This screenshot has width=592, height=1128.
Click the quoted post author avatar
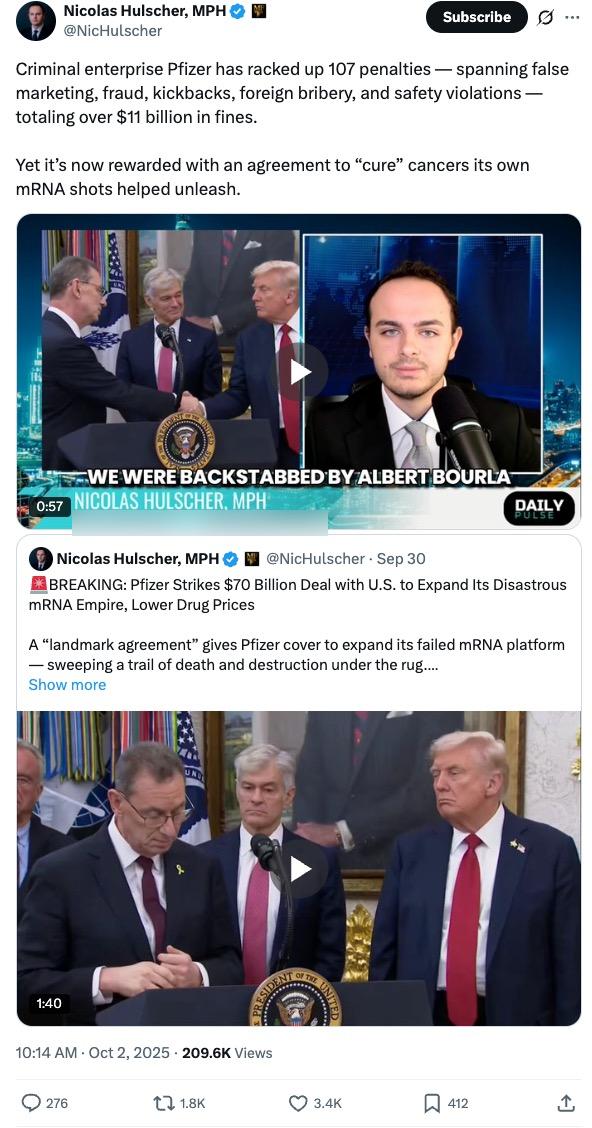pos(40,559)
